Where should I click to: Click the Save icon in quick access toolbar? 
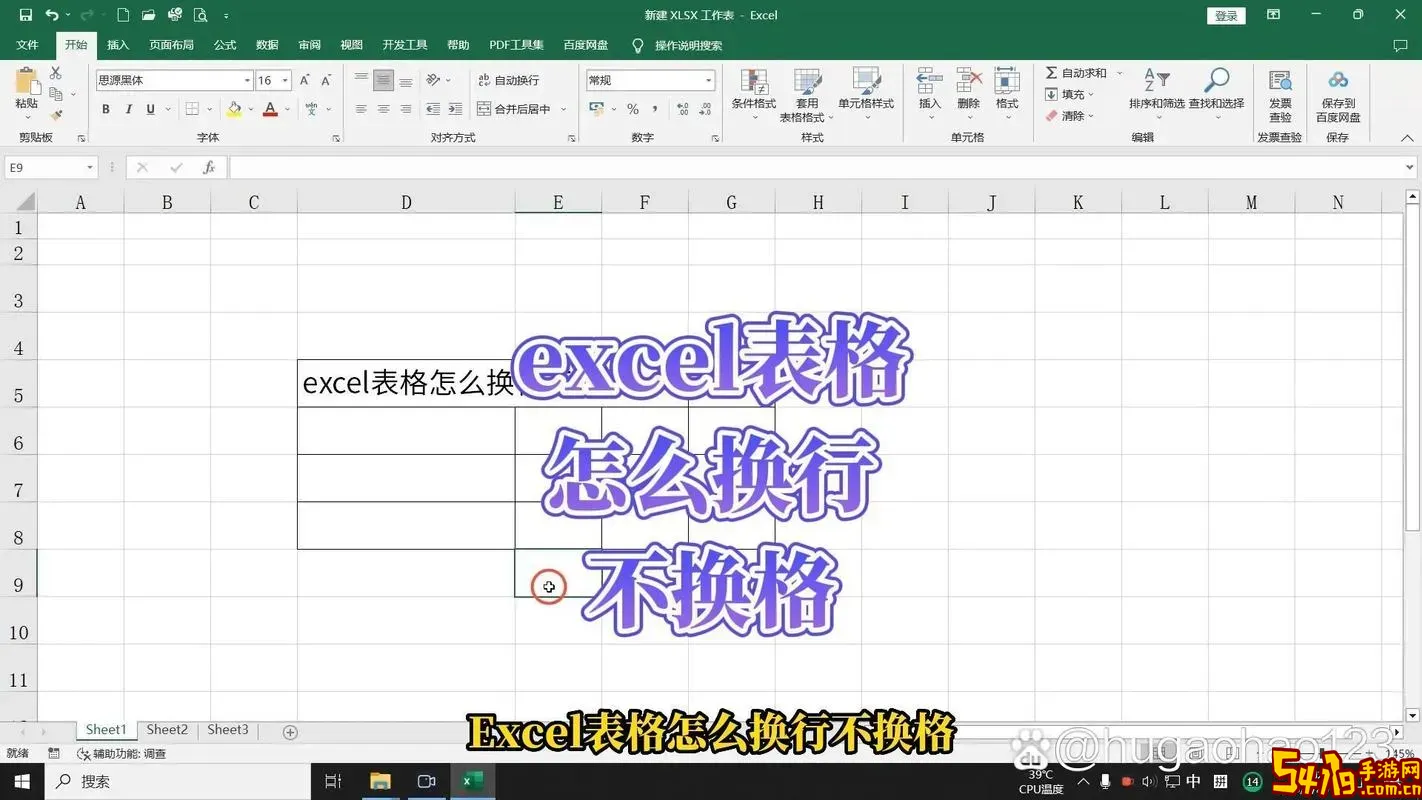point(26,15)
